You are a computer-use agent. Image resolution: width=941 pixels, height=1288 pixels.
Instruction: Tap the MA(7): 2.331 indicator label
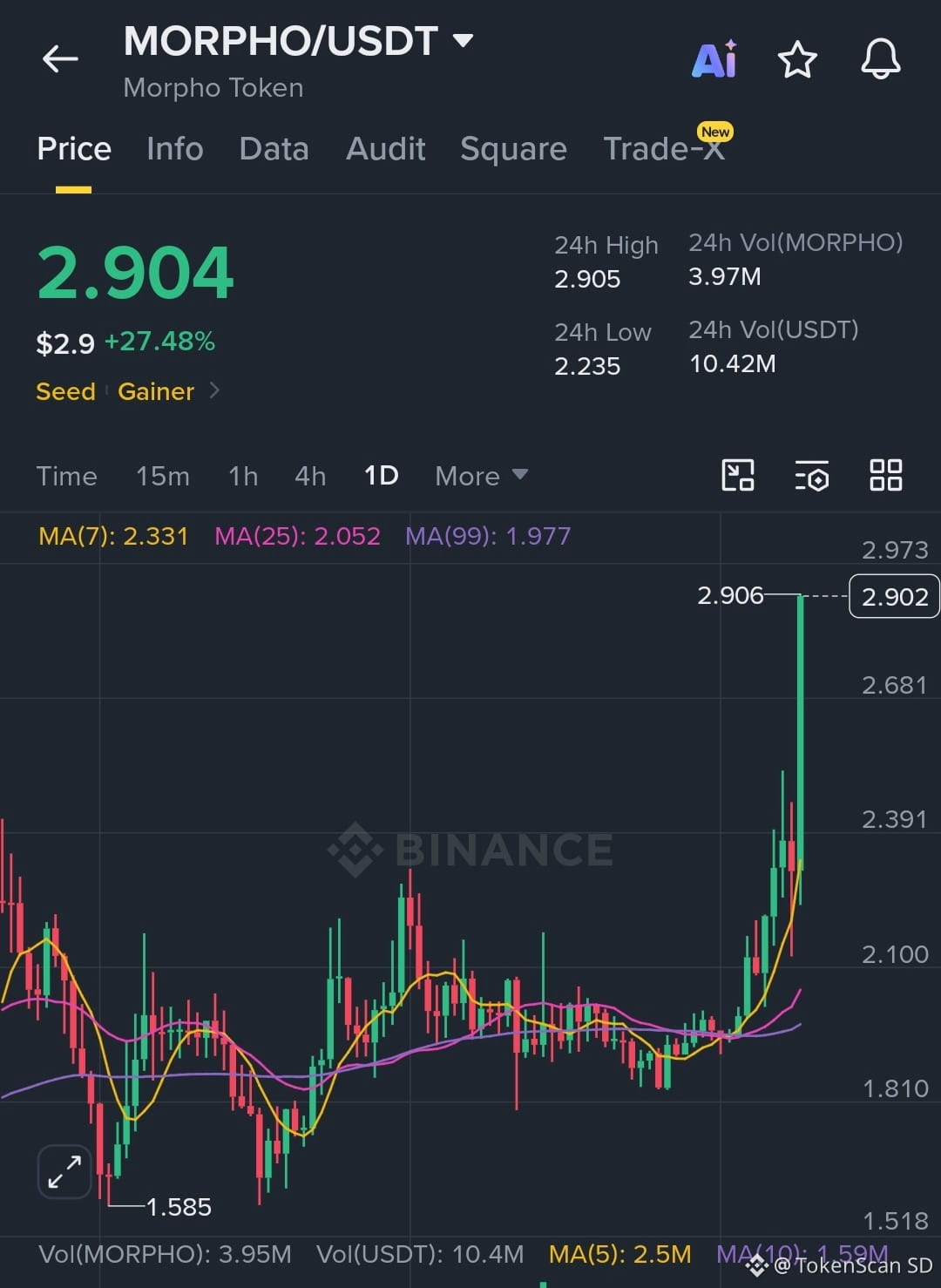point(113,536)
